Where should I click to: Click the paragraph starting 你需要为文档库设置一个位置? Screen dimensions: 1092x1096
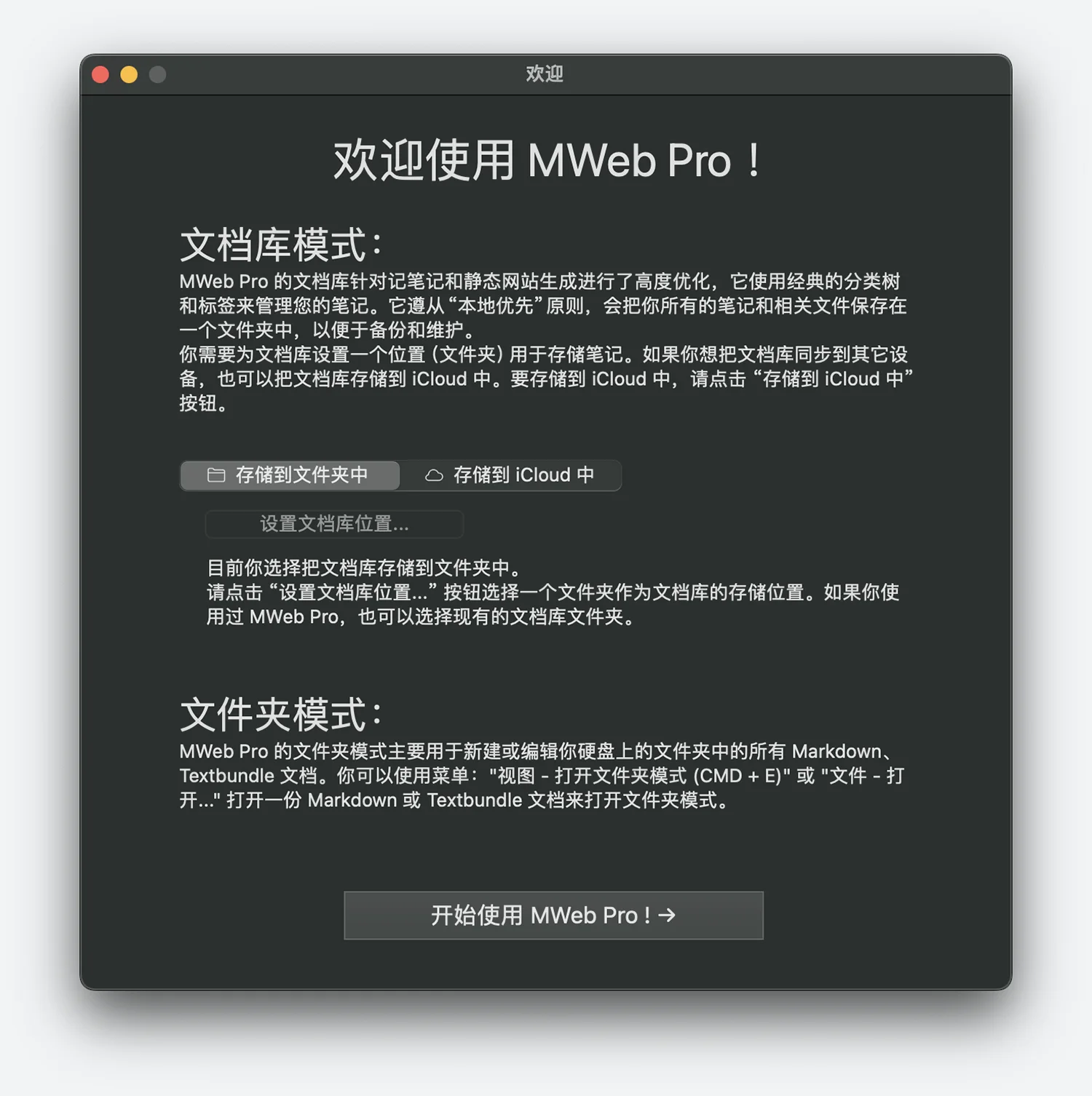pos(546,378)
